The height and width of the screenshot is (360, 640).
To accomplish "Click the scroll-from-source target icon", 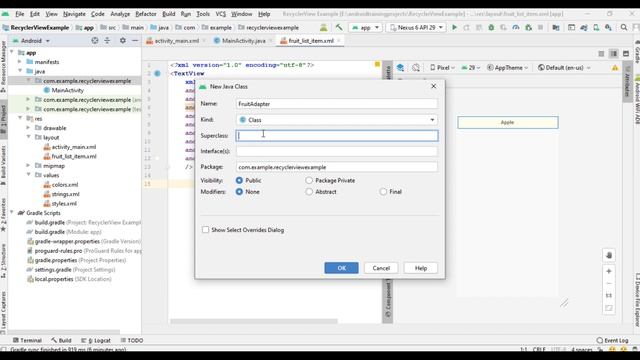I will coord(95,40).
